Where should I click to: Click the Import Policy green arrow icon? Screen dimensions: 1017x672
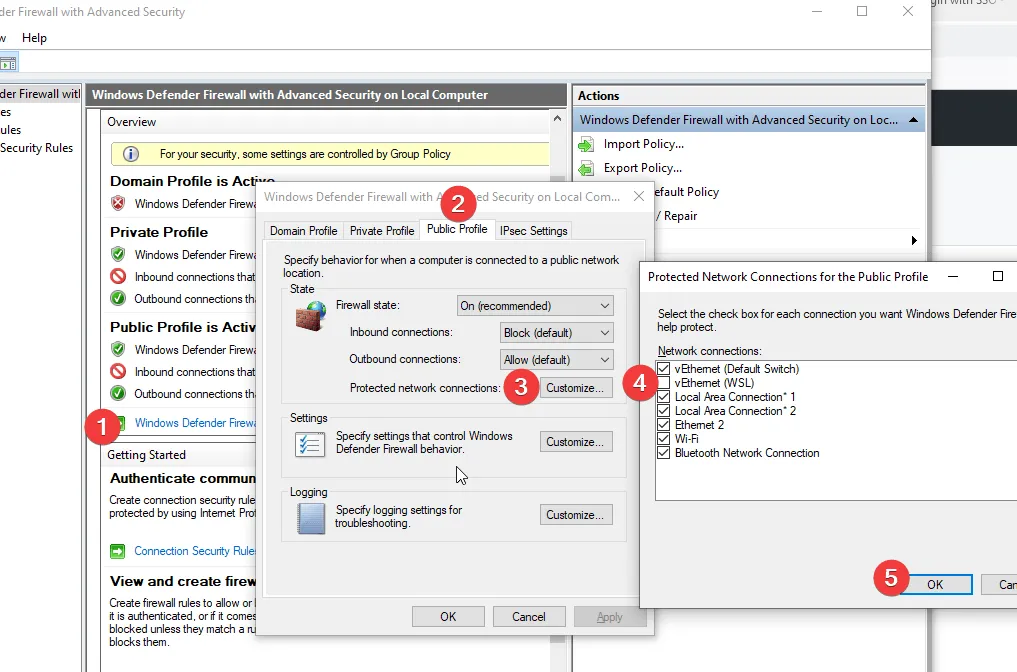pyautogui.click(x=586, y=145)
